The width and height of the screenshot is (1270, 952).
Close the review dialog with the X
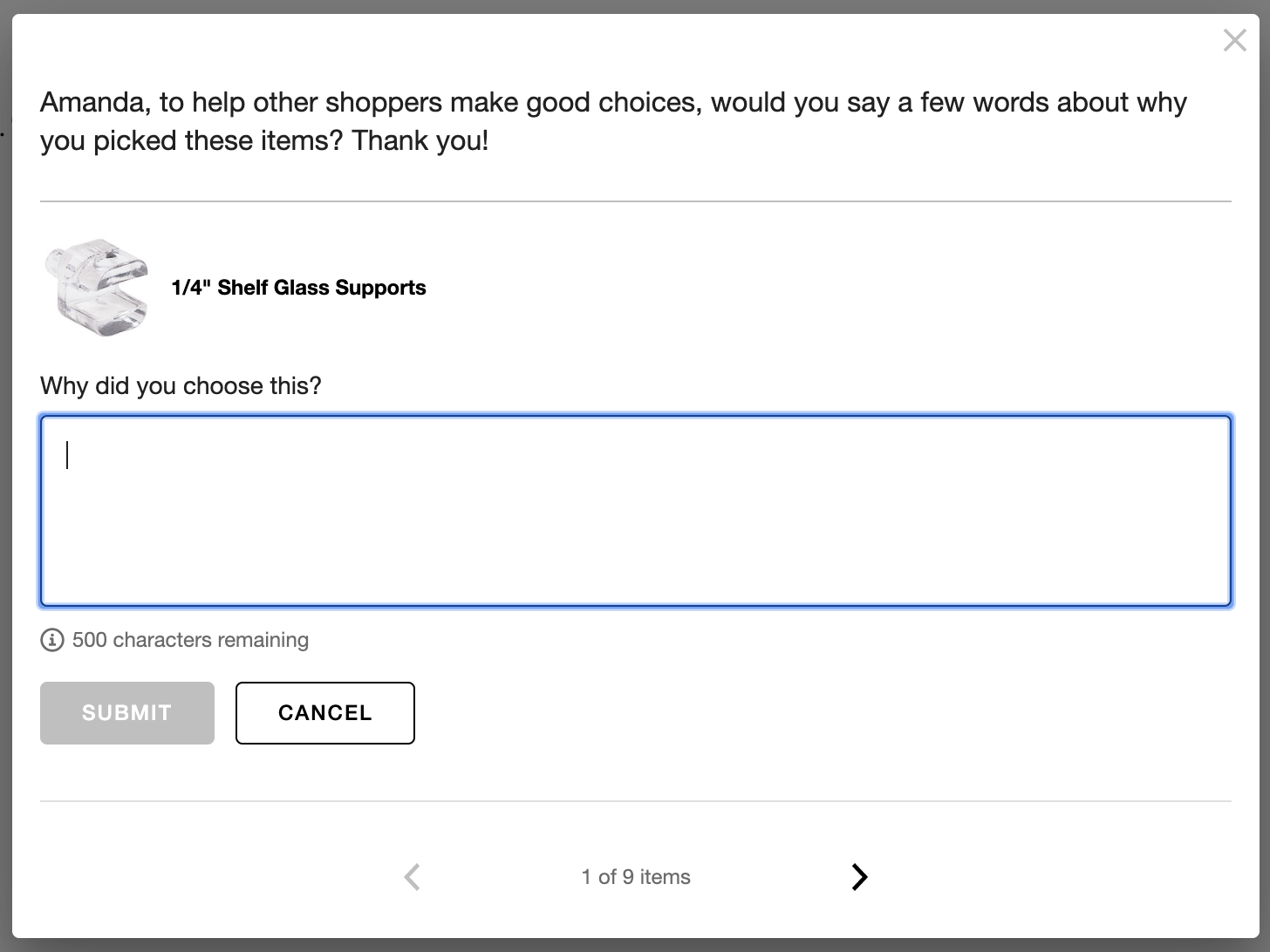click(x=1234, y=40)
